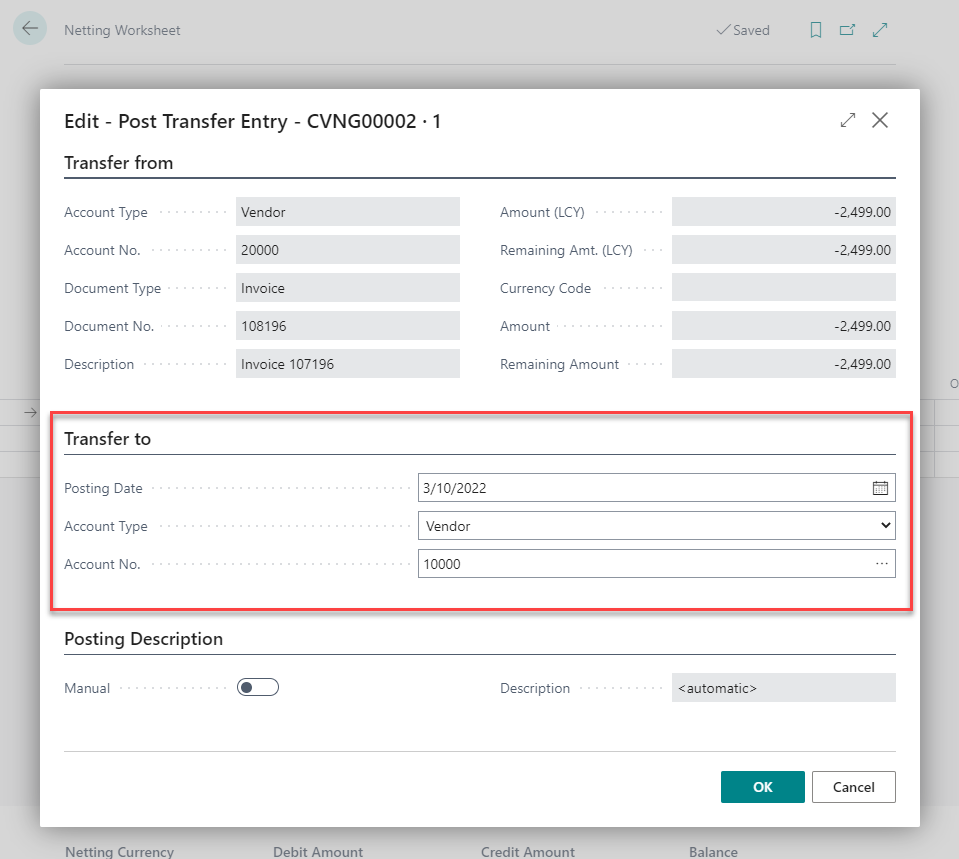Click the automatic Description field

783,688
